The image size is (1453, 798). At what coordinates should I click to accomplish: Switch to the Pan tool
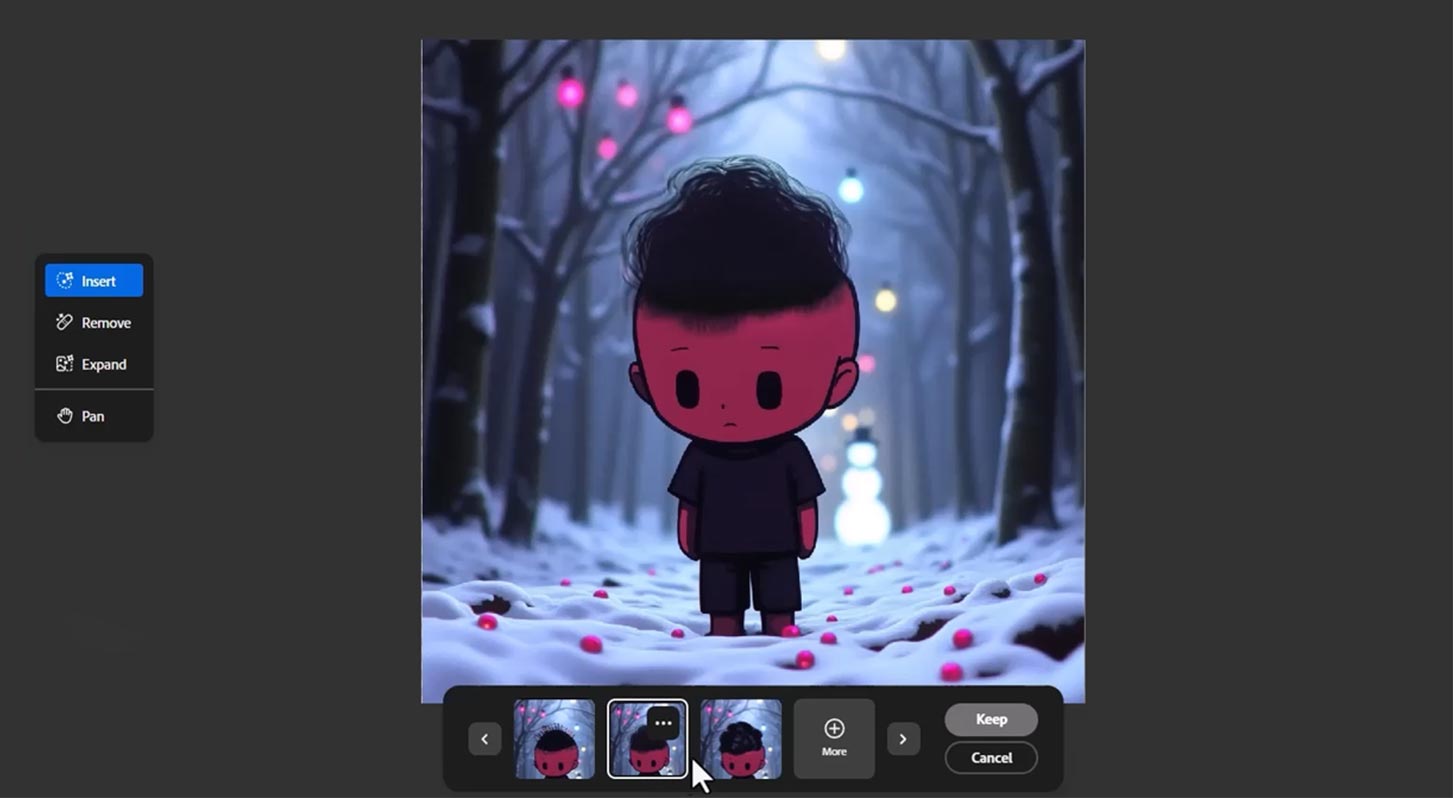(x=94, y=416)
